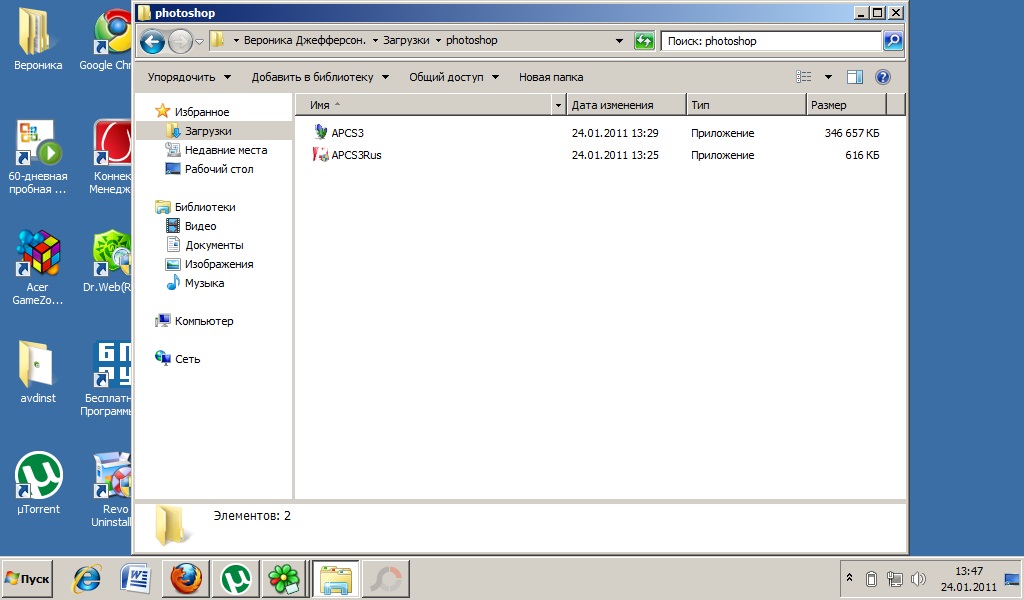
Task: Go back with the Explorer Back arrow
Action: (x=152, y=42)
